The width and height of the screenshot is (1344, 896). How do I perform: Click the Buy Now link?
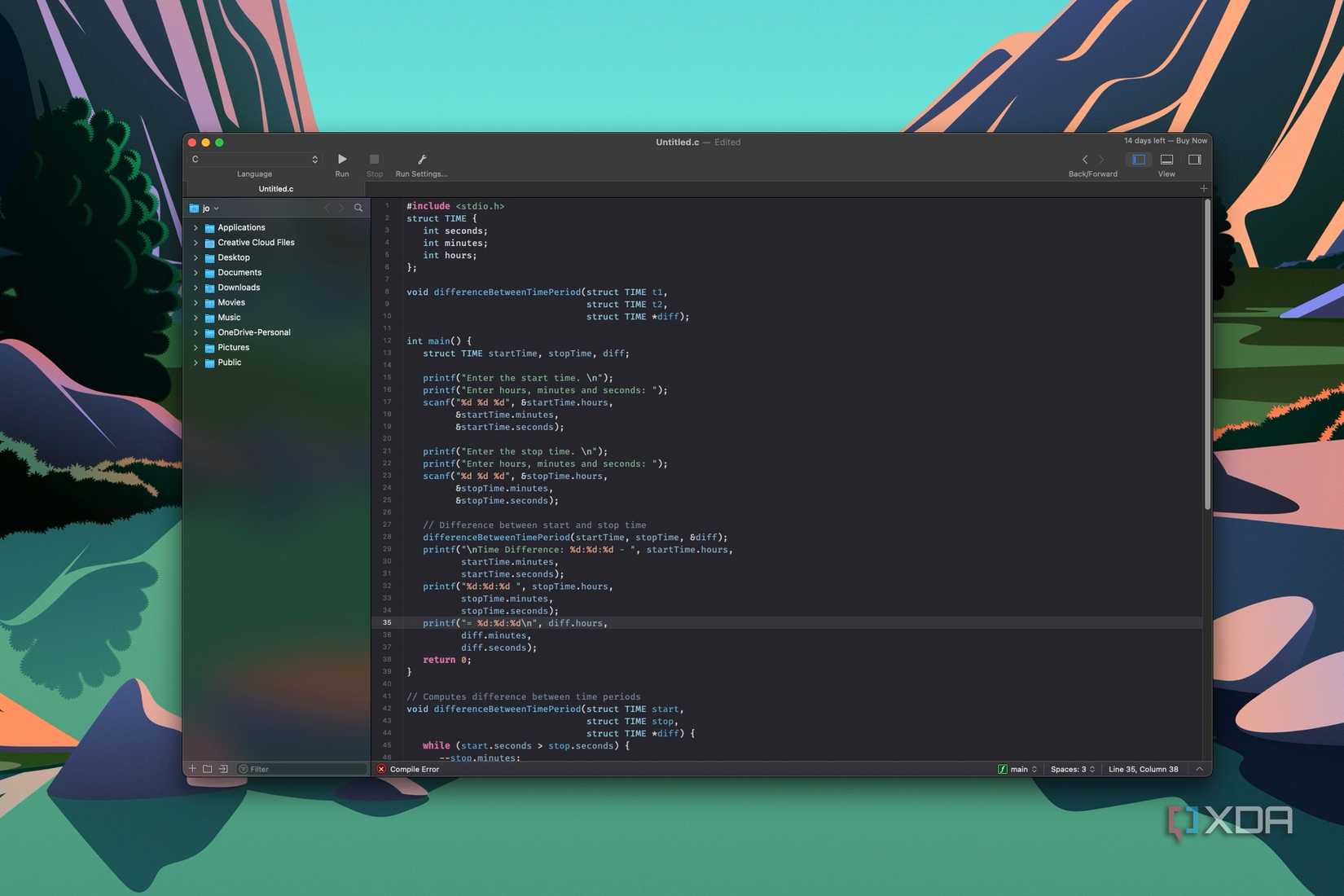coord(1192,140)
